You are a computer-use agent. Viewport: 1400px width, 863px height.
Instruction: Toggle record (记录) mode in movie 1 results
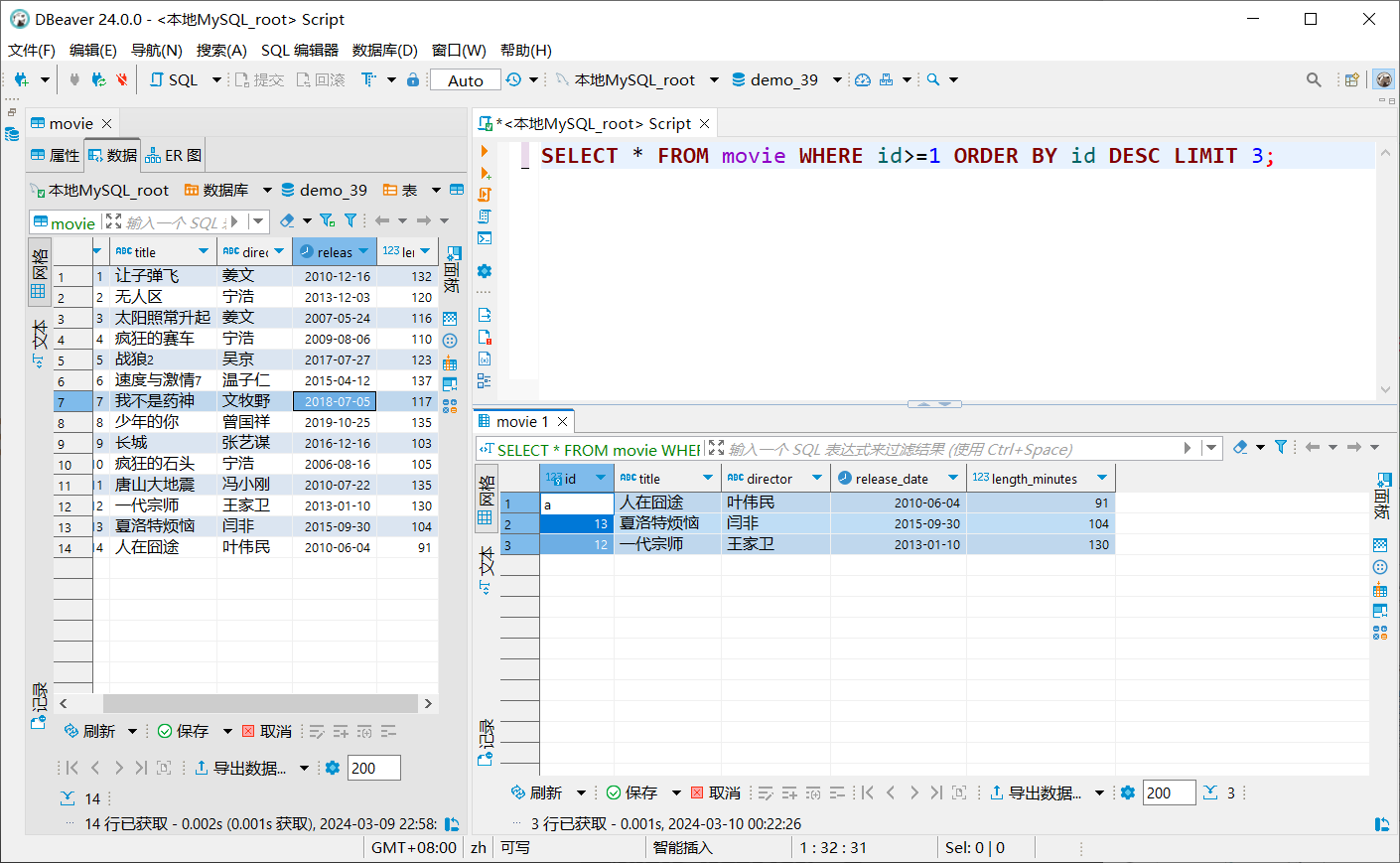(486, 742)
